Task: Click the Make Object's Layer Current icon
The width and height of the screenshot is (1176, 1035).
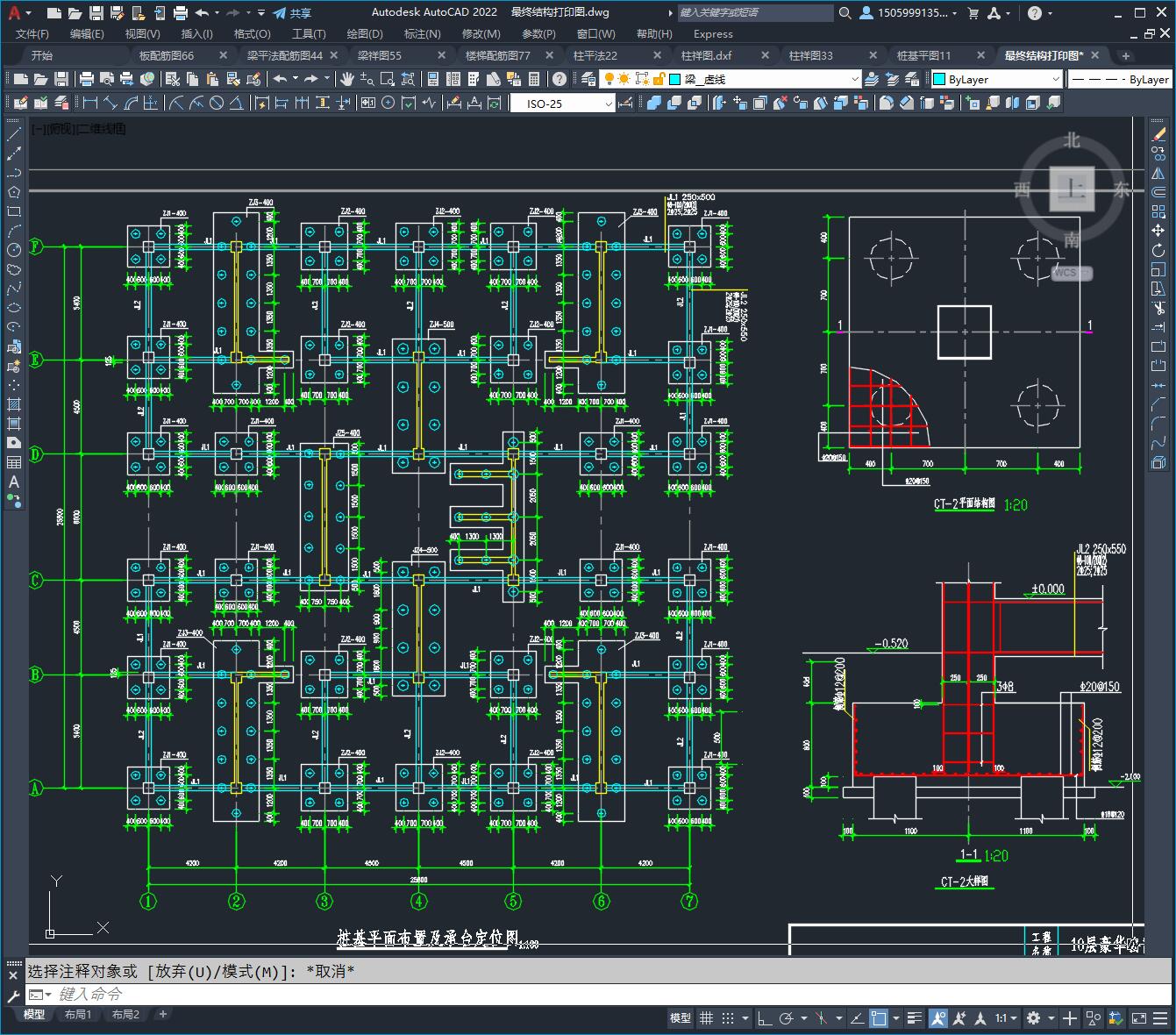Action: (x=871, y=79)
